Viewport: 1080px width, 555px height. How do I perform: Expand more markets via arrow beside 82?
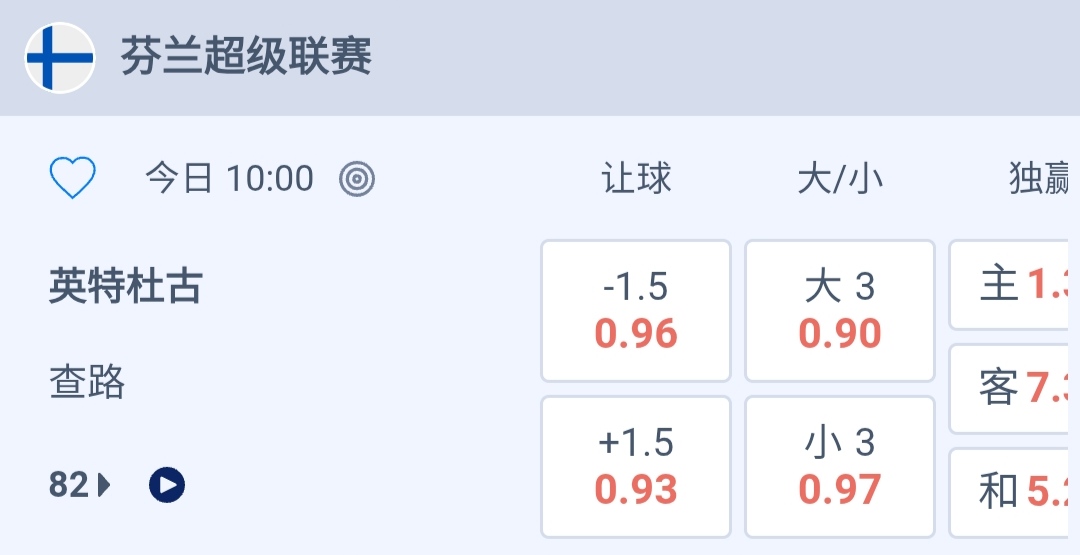[x=105, y=485]
